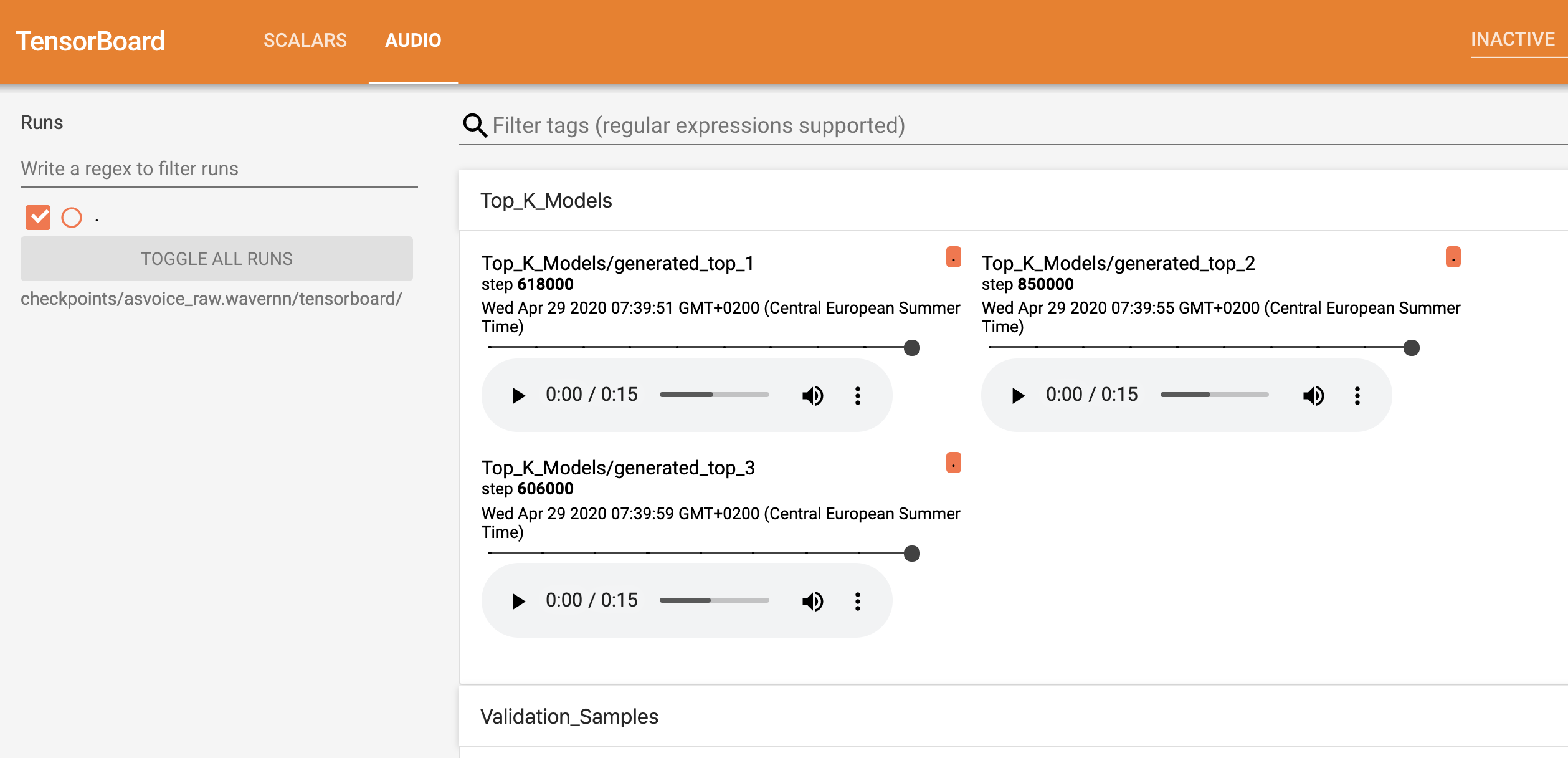Click the step slider handle for generated_top_1

pyautogui.click(x=912, y=348)
